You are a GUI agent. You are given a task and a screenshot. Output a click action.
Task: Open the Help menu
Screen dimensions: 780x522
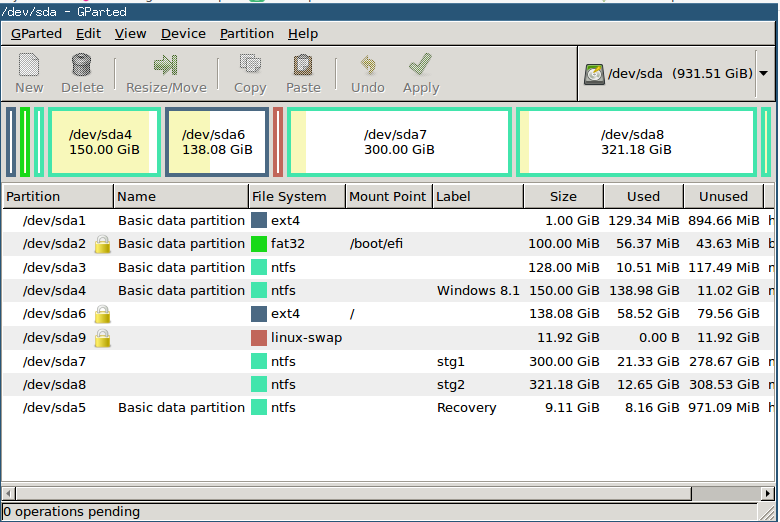point(302,33)
